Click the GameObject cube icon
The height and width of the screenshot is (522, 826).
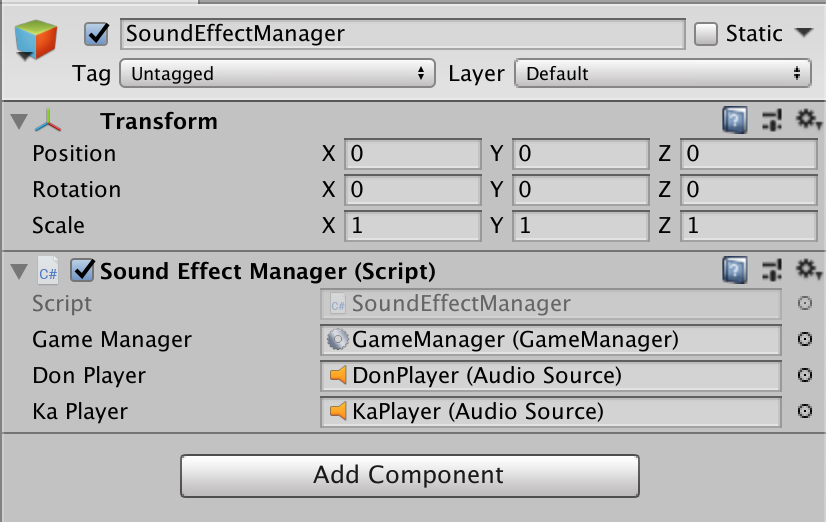36,40
